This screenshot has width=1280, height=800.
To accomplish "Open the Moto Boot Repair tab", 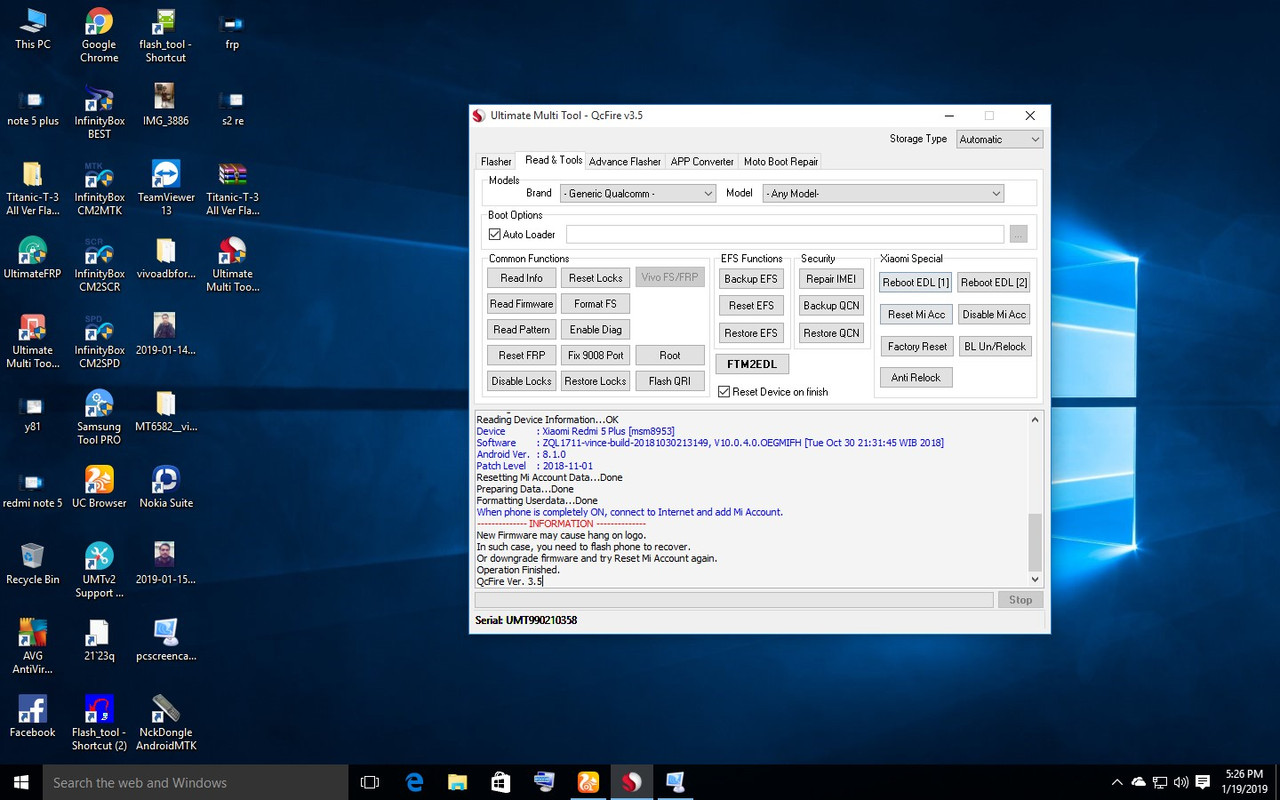I will [x=781, y=161].
